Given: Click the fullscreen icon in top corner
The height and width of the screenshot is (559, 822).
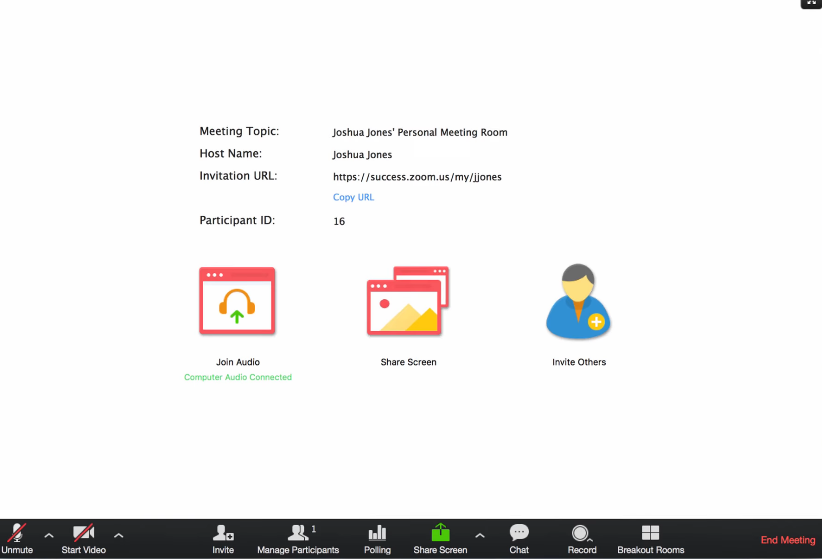Looking at the screenshot, I should click(811, 4).
